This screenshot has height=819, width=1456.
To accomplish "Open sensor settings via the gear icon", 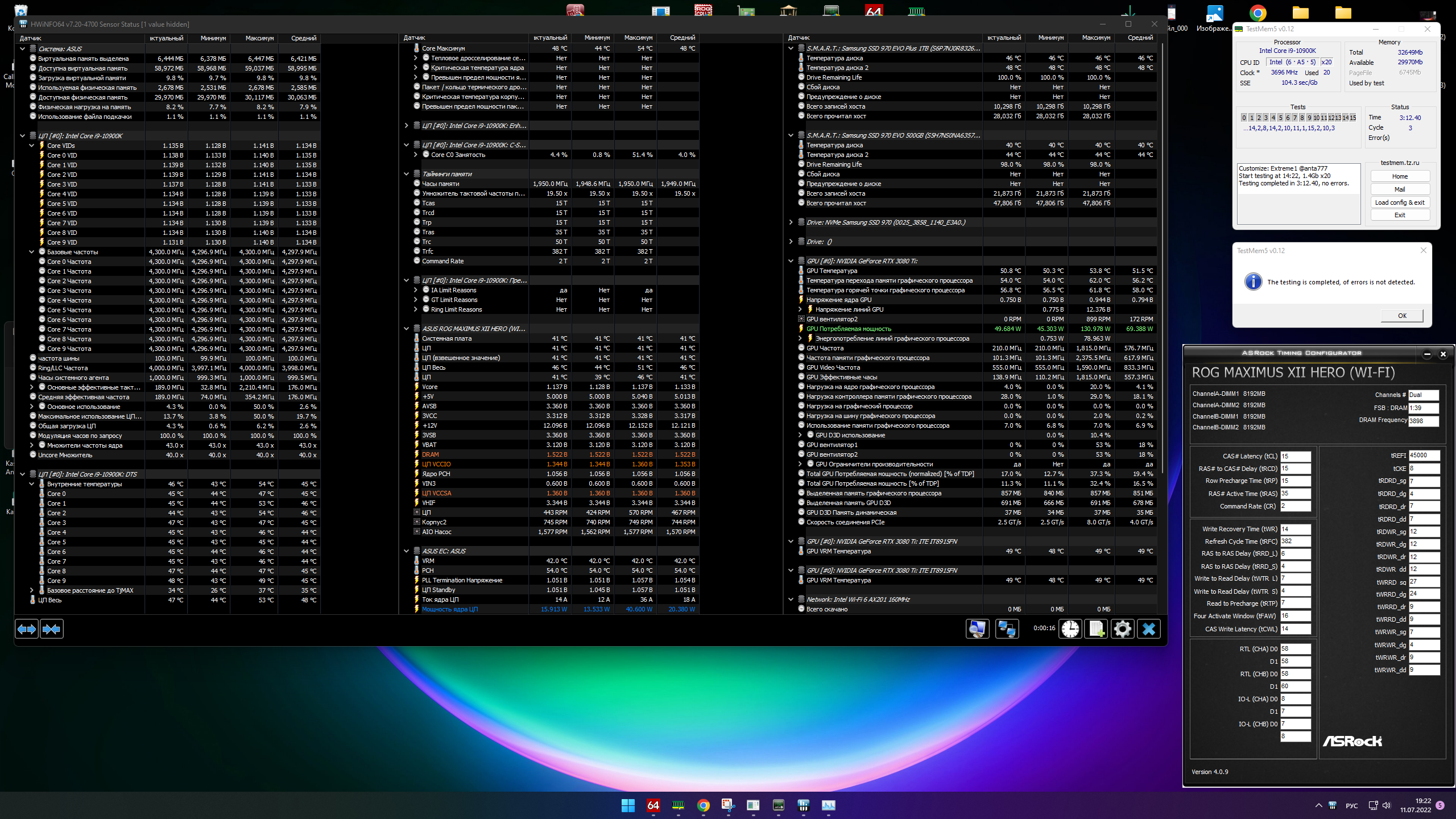I will tap(1122, 629).
